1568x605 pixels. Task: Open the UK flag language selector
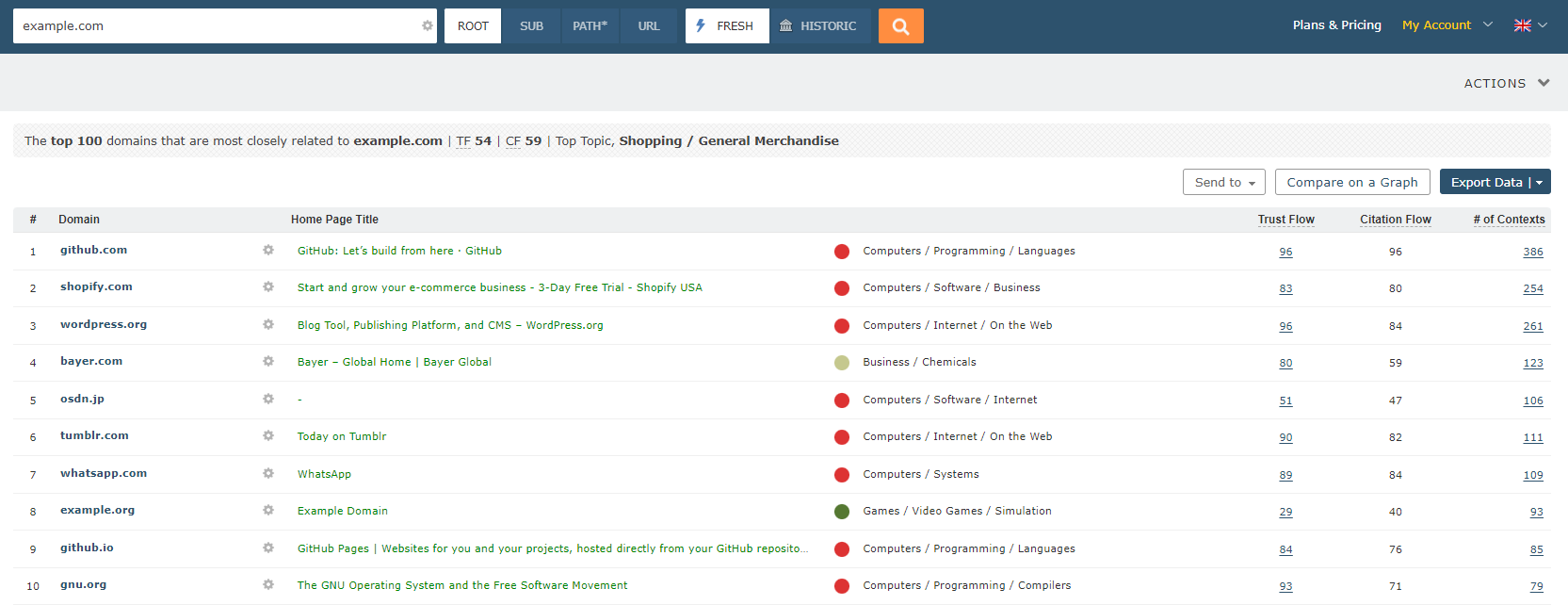[x=1529, y=25]
